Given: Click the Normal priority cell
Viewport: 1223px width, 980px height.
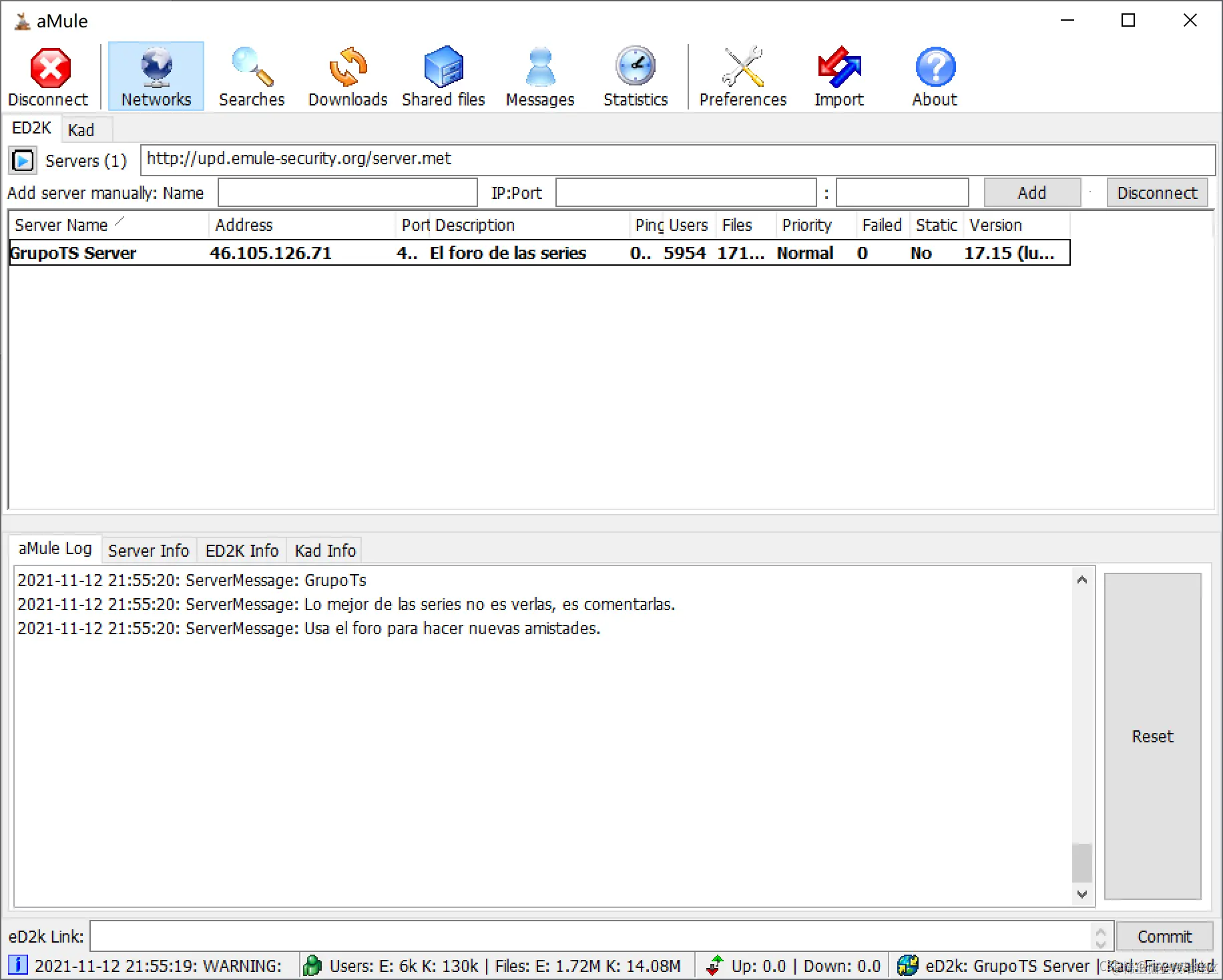Looking at the screenshot, I should 805,253.
